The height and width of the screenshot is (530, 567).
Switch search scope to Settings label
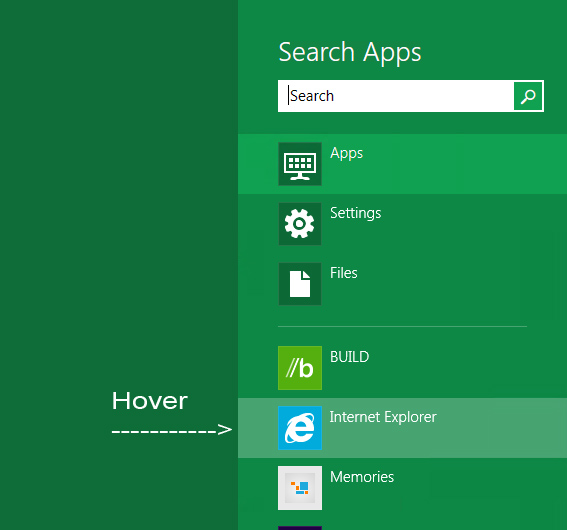pyautogui.click(x=355, y=213)
